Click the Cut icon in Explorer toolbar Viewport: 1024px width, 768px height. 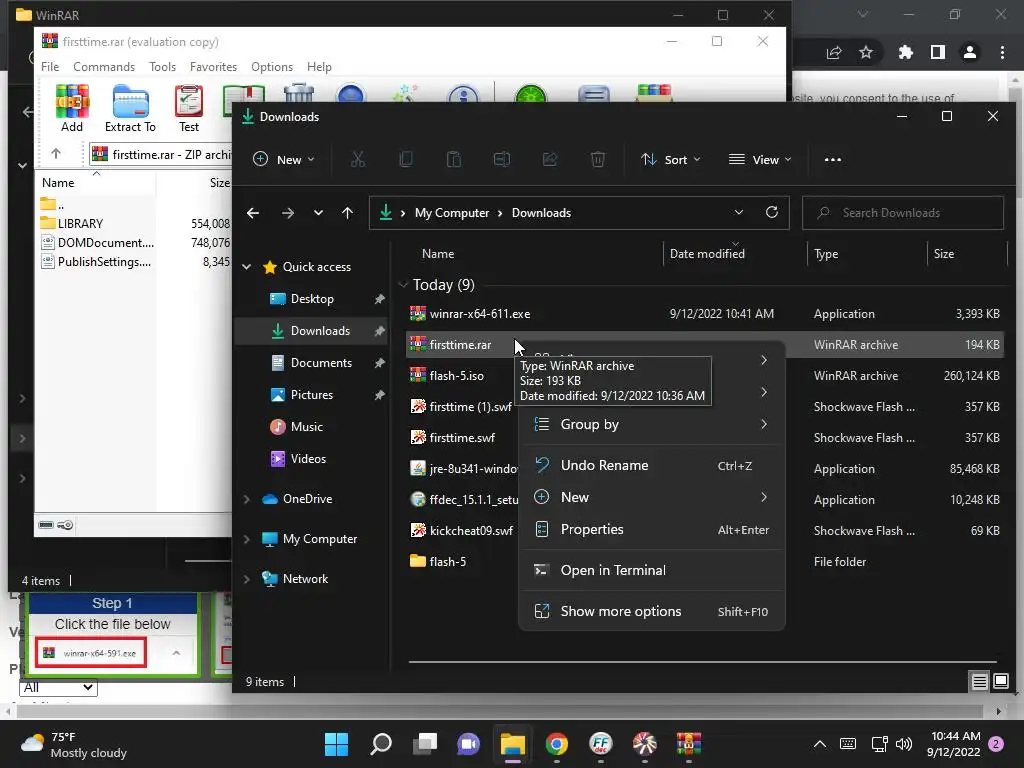click(358, 159)
